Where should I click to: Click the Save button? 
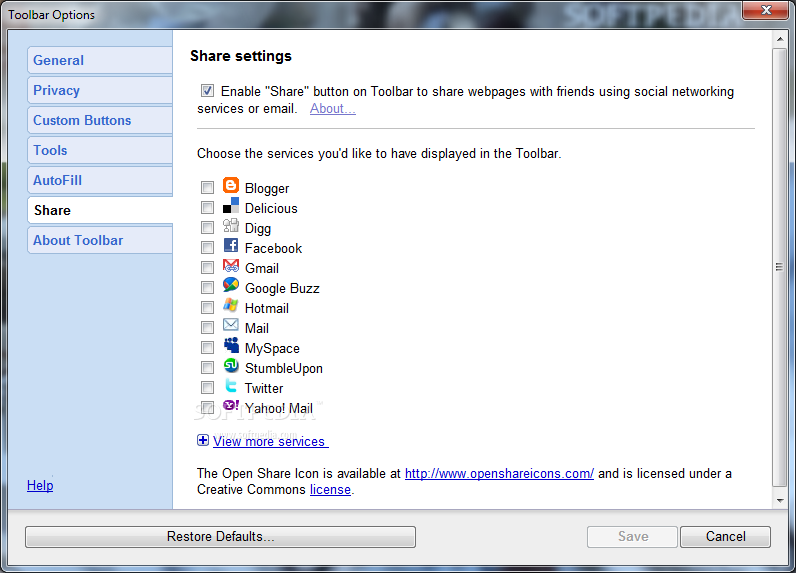(x=633, y=536)
